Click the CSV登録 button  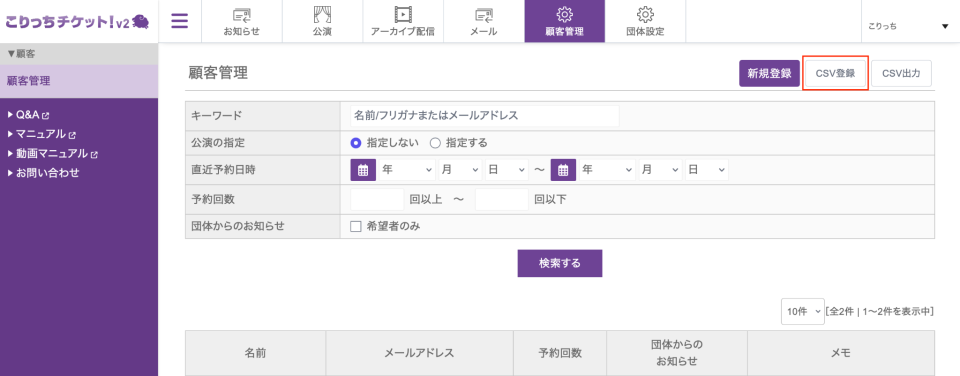click(836, 73)
